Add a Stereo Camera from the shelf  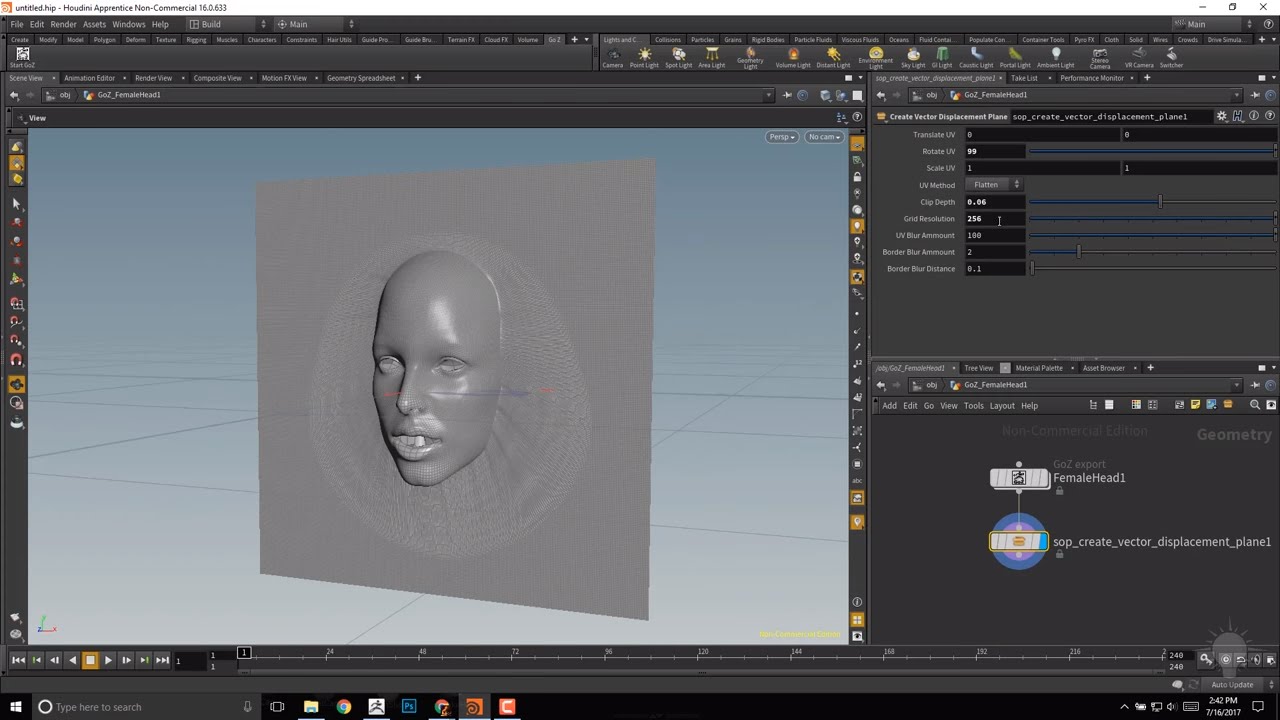1100,58
